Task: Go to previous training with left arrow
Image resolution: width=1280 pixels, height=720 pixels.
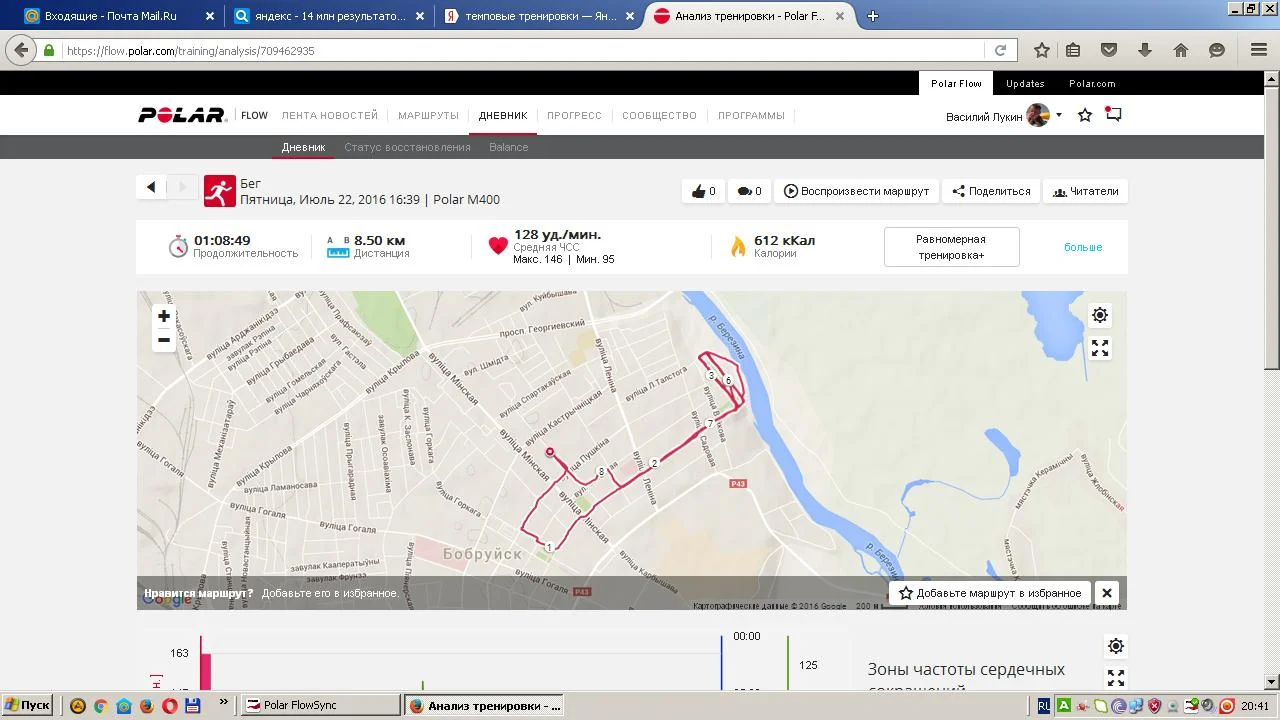Action: click(x=151, y=187)
